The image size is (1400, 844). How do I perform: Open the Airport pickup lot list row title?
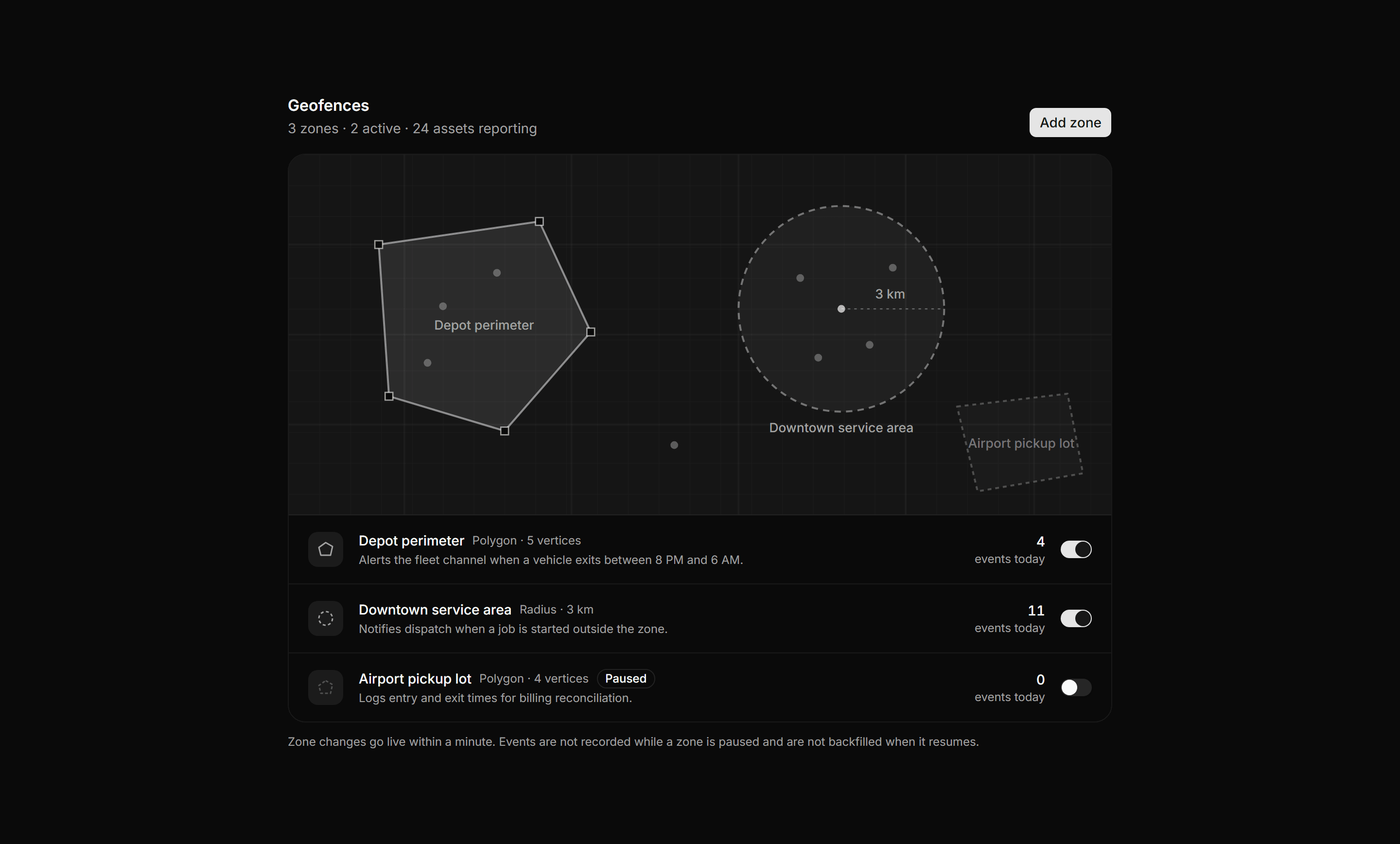415,679
